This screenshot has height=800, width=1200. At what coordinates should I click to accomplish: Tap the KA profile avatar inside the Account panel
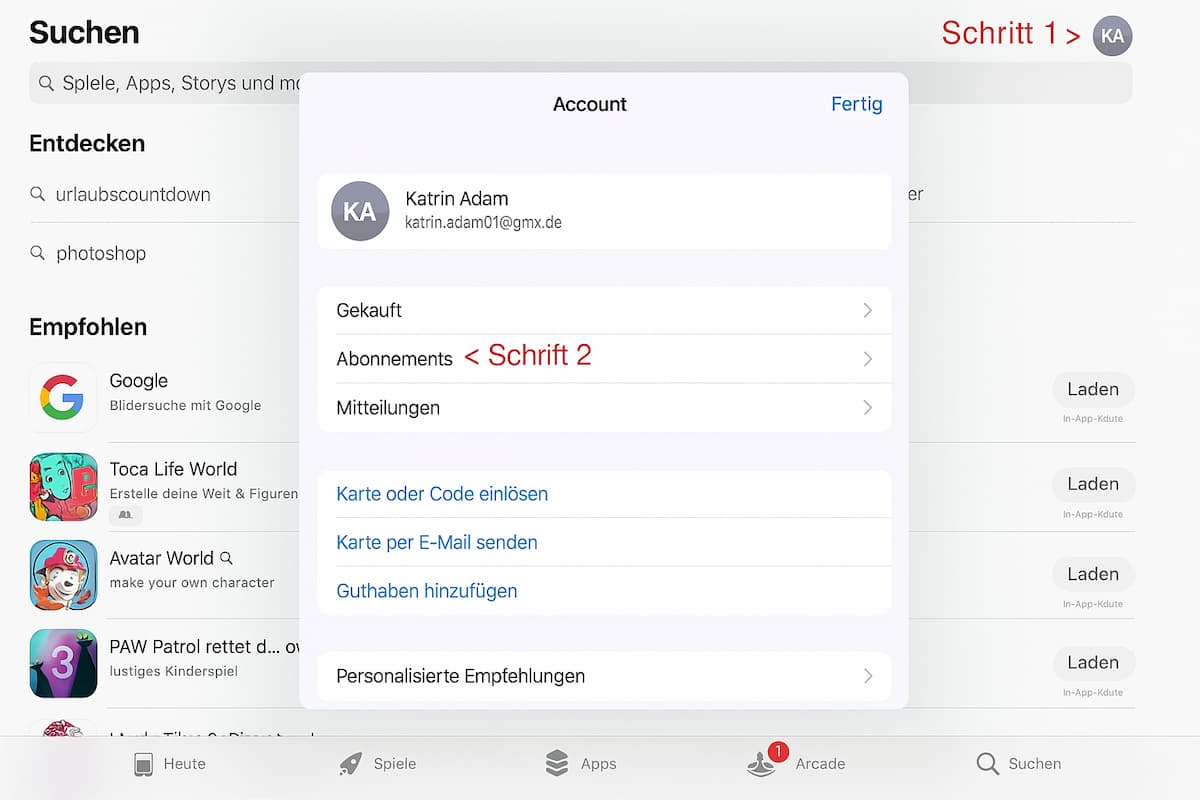[360, 211]
